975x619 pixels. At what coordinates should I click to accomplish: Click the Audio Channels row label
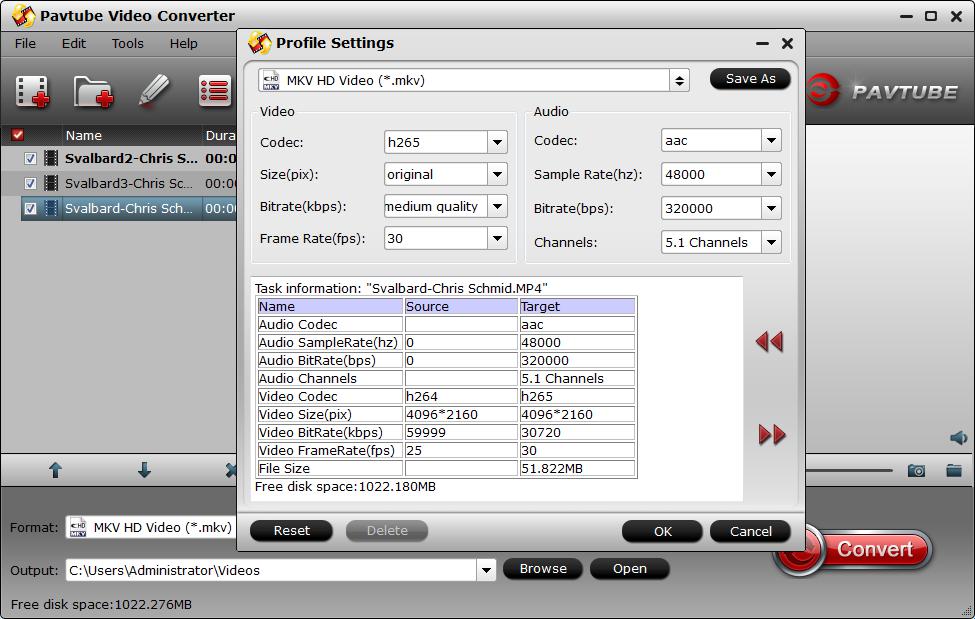(x=330, y=378)
